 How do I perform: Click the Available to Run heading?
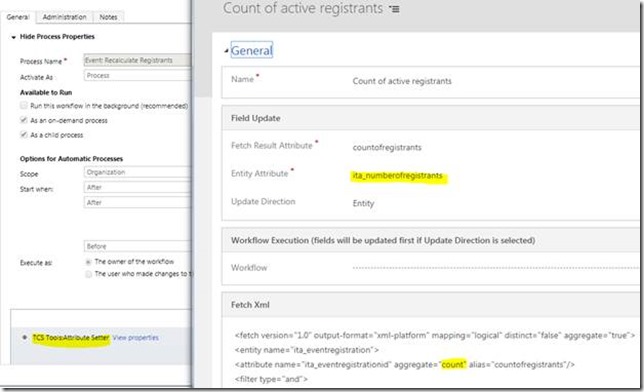(46, 92)
